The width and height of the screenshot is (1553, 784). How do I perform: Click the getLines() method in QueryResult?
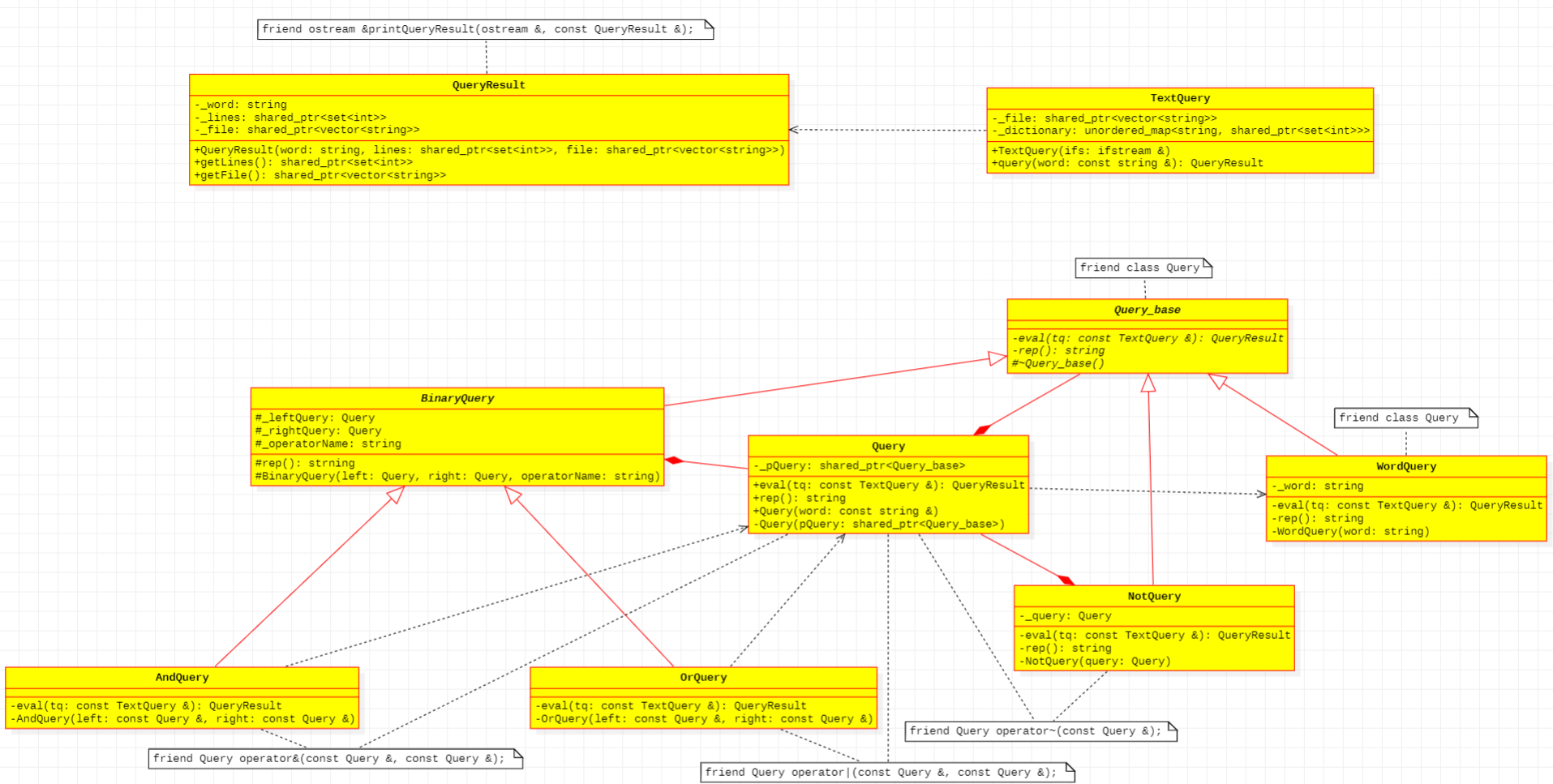pyautogui.click(x=303, y=162)
